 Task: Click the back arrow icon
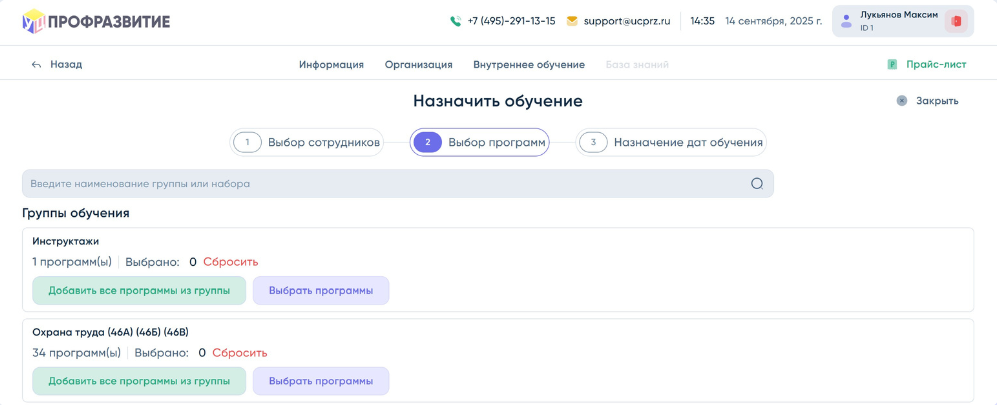[37, 65]
